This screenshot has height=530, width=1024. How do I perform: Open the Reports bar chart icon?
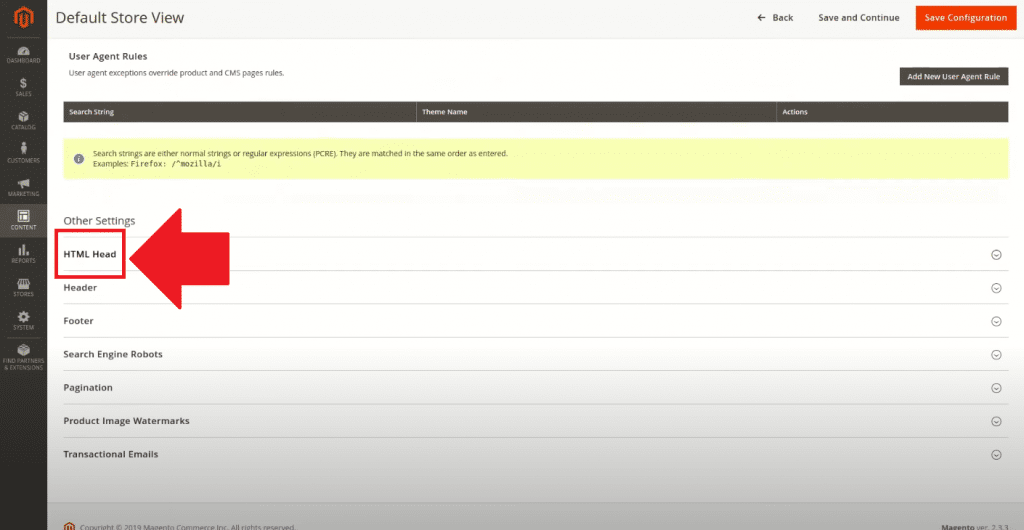pos(23,254)
